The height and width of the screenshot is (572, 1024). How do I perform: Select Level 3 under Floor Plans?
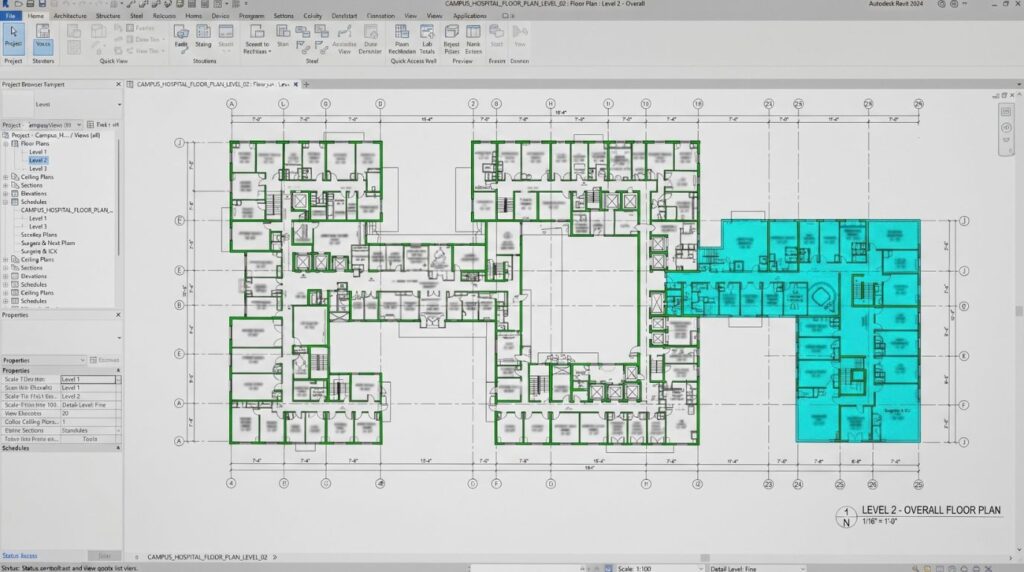[x=38, y=168]
